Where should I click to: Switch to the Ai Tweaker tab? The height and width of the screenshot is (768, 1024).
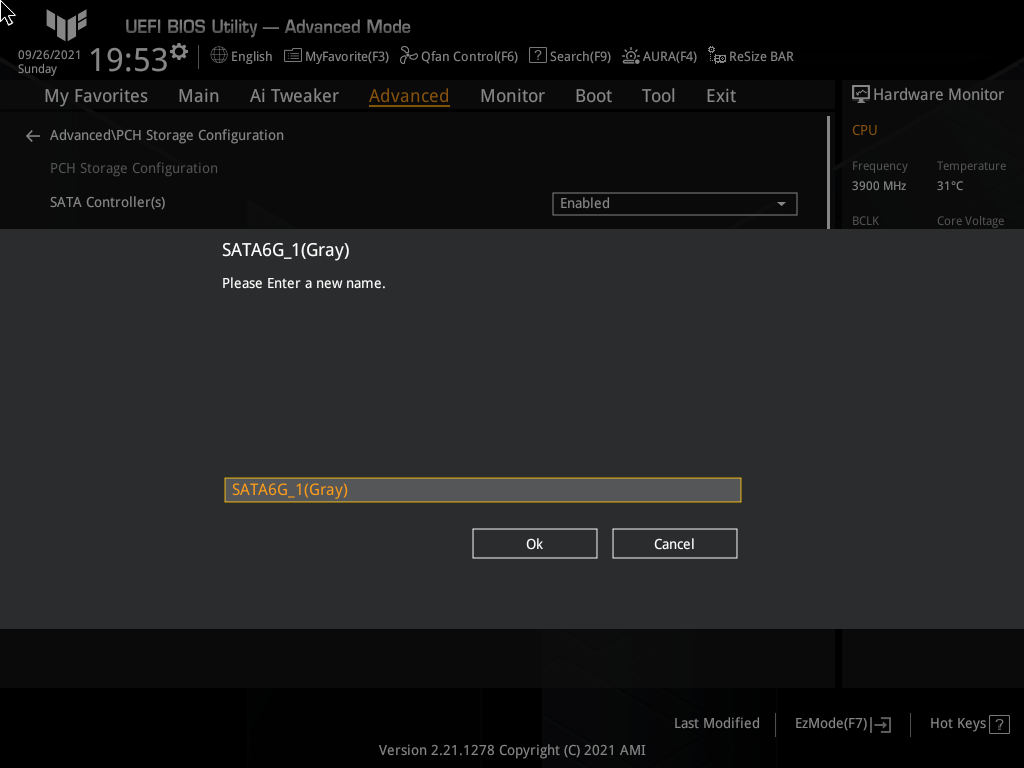pos(294,95)
